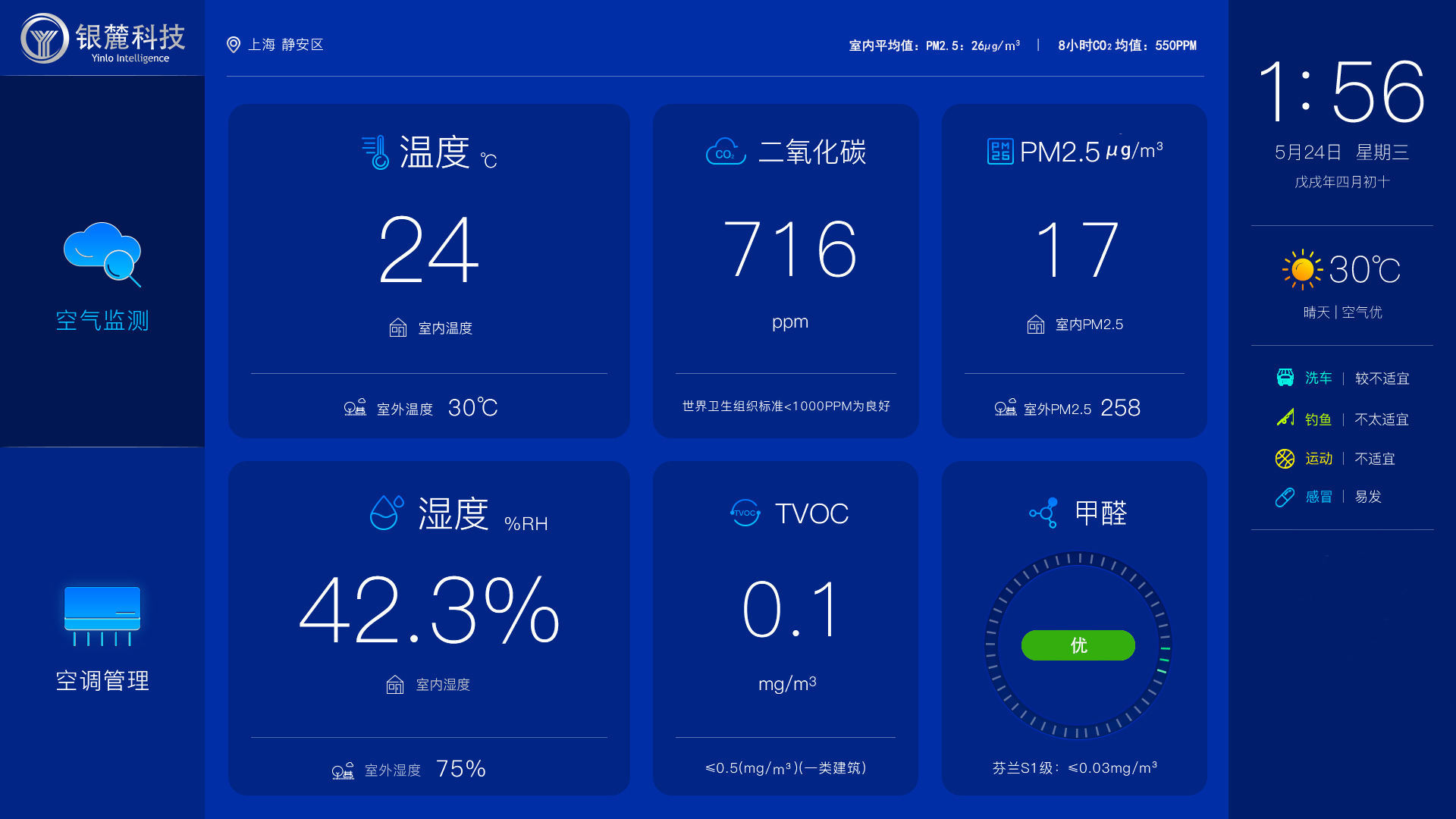Click the 不适宜 sports advice
Screen dimensions: 1456x819
1375,459
